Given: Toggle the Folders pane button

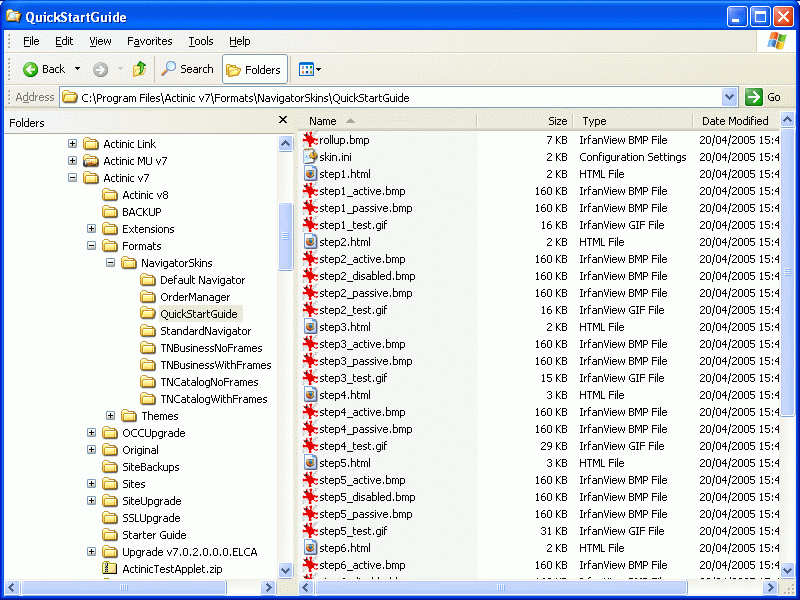Looking at the screenshot, I should 254,69.
